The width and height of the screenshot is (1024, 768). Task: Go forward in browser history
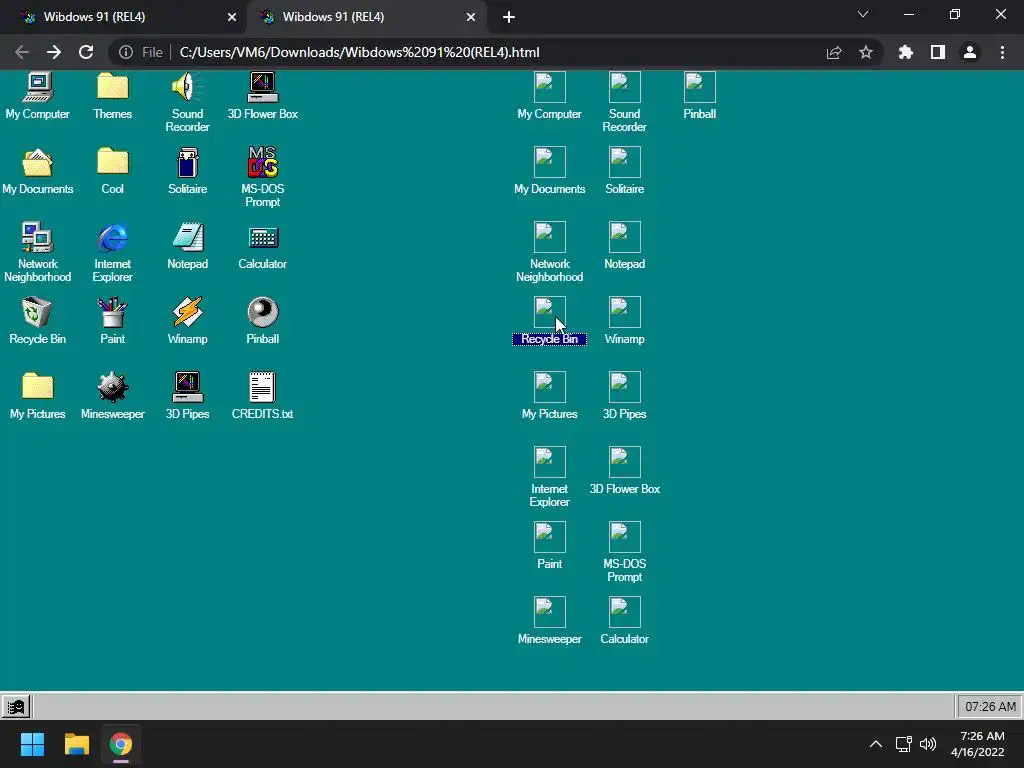(54, 52)
